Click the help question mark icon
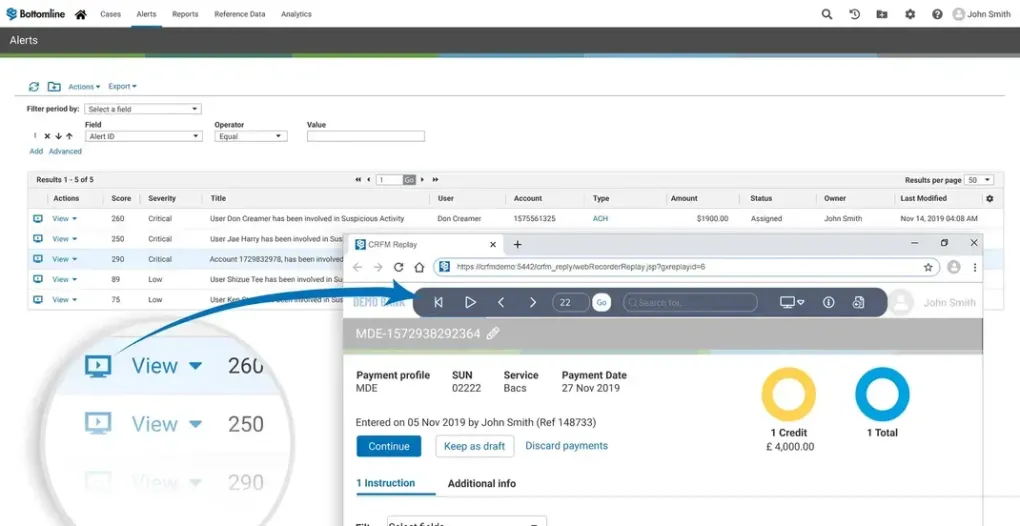Image resolution: width=1020 pixels, height=526 pixels. 937,14
